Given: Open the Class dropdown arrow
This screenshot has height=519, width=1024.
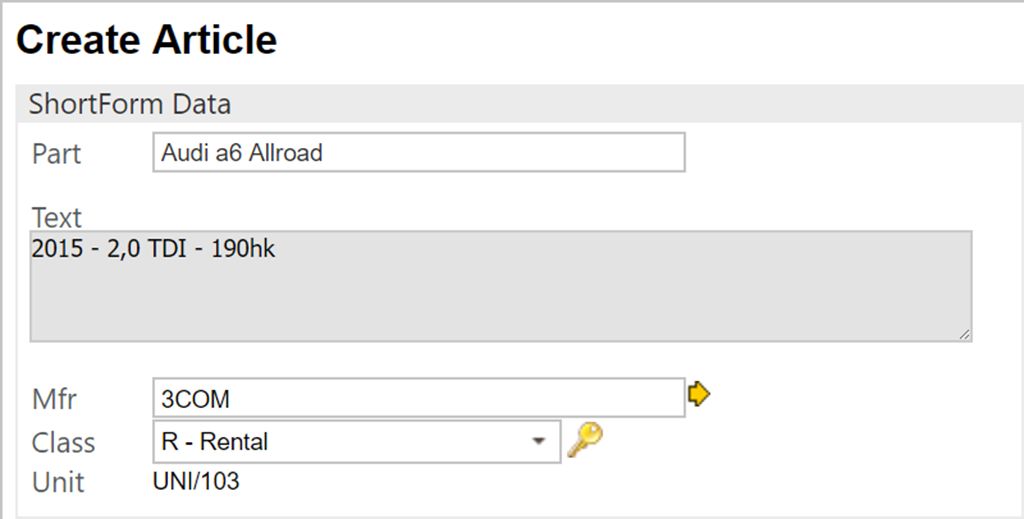Looking at the screenshot, I should click(x=539, y=441).
